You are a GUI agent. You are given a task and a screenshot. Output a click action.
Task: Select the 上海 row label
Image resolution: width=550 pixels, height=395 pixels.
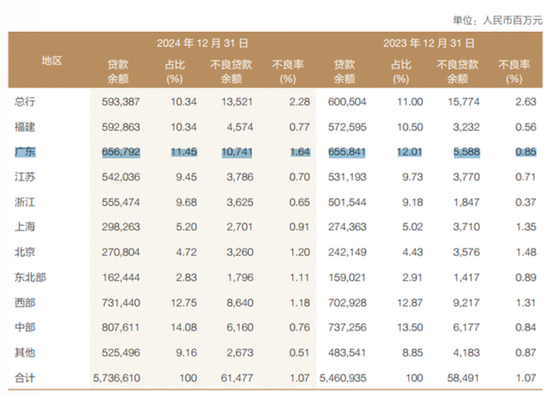pyautogui.click(x=25, y=227)
